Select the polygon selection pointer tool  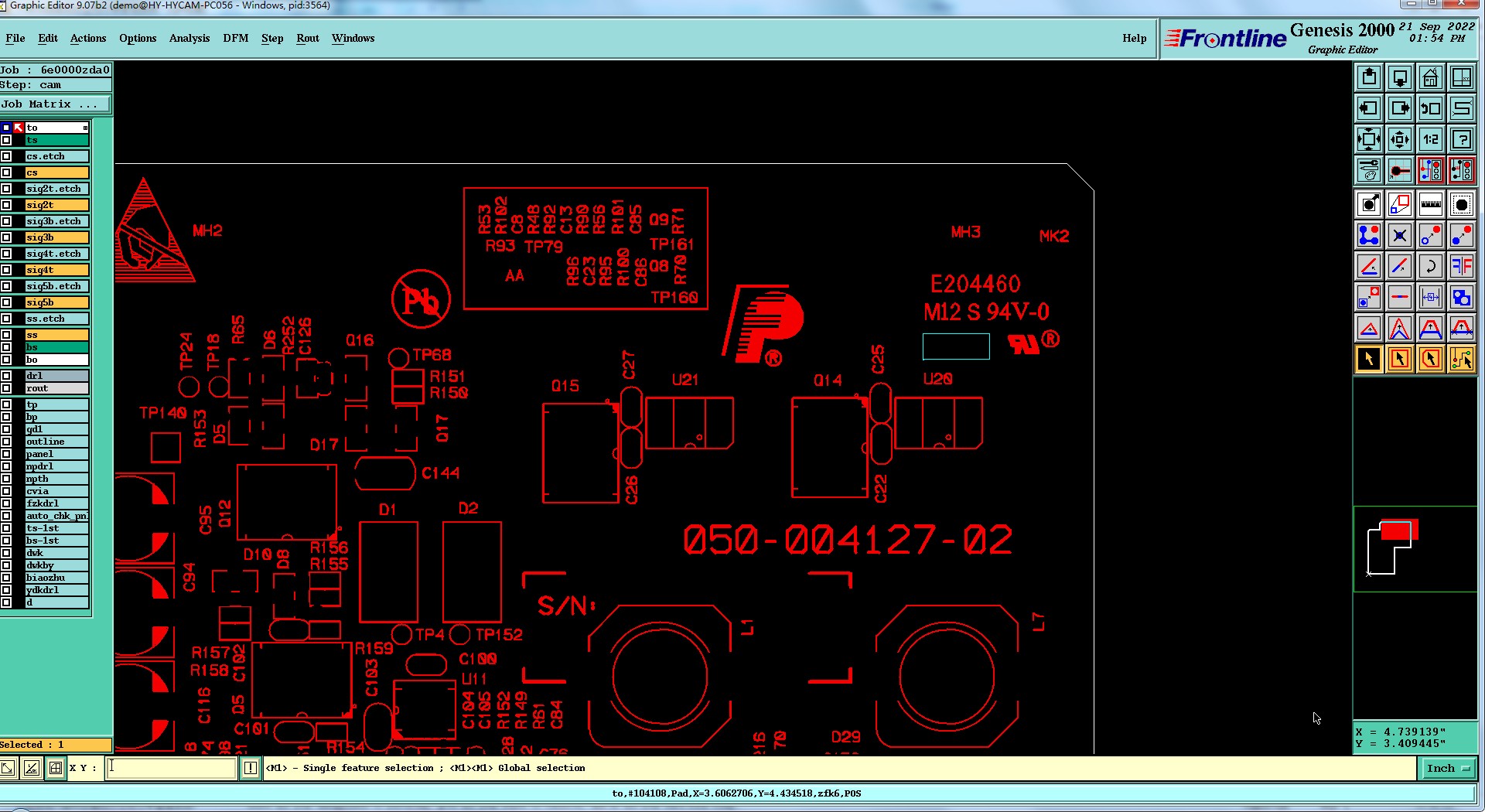click(1431, 359)
